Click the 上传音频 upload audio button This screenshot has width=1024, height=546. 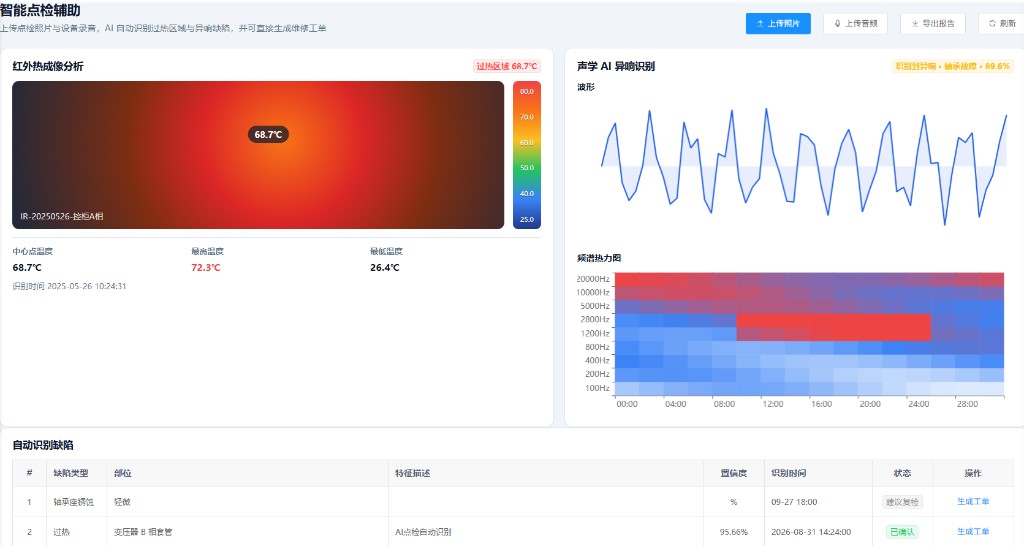tap(856, 24)
